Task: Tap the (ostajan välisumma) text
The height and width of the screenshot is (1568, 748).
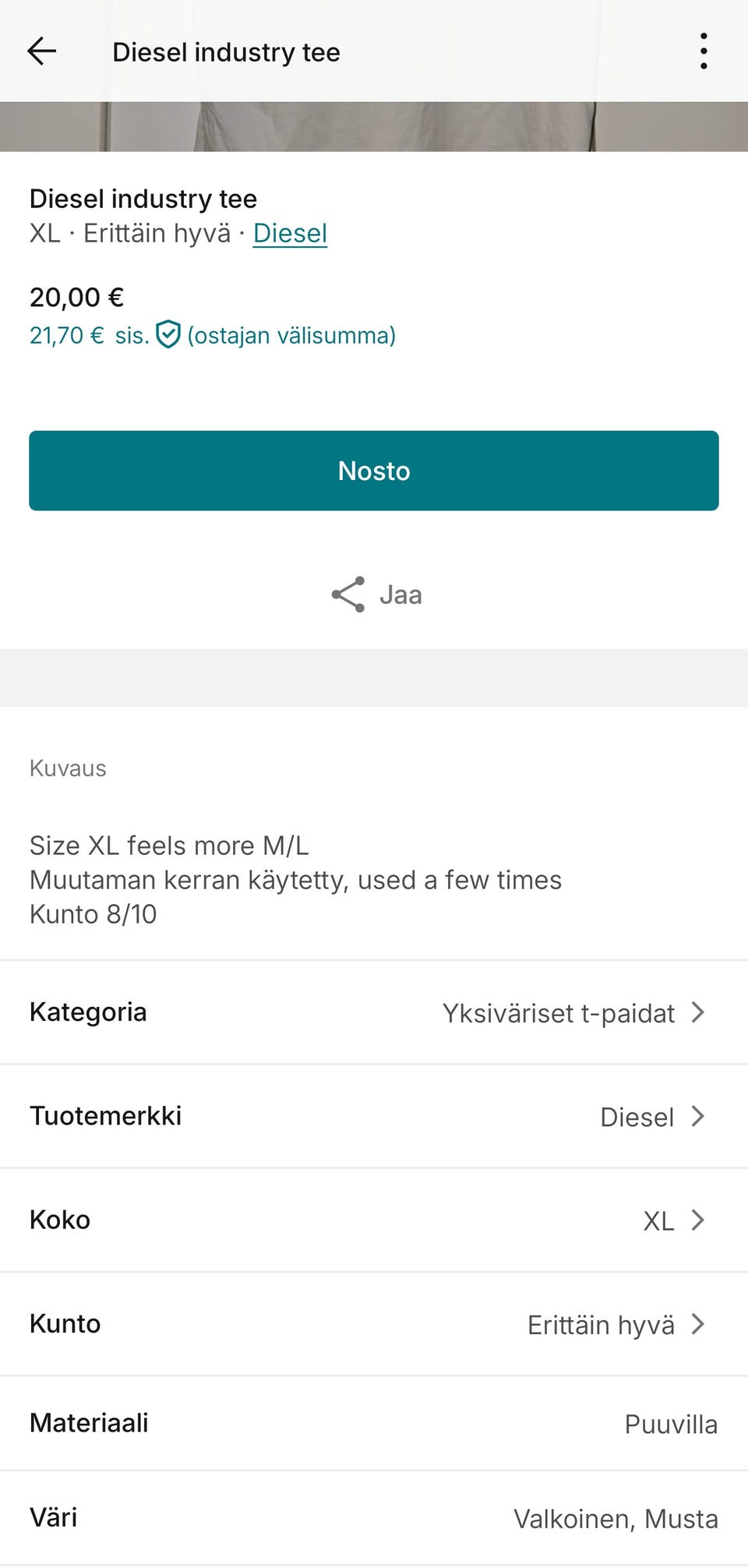Action: point(291,335)
